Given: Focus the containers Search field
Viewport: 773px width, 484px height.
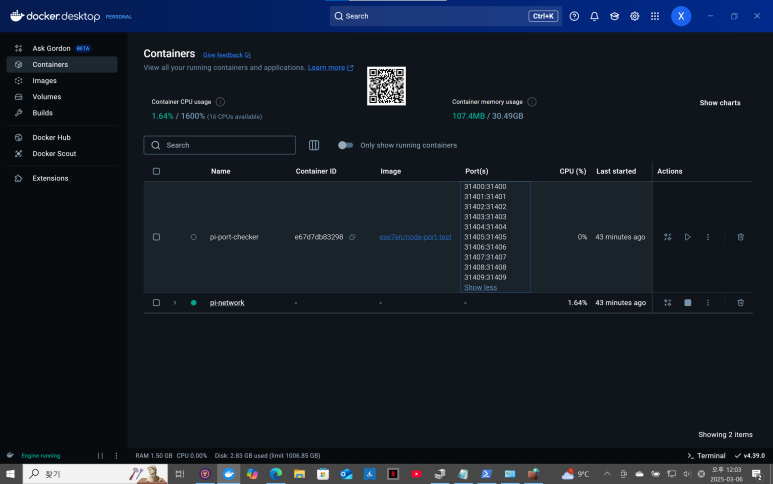Looking at the screenshot, I should [219, 145].
